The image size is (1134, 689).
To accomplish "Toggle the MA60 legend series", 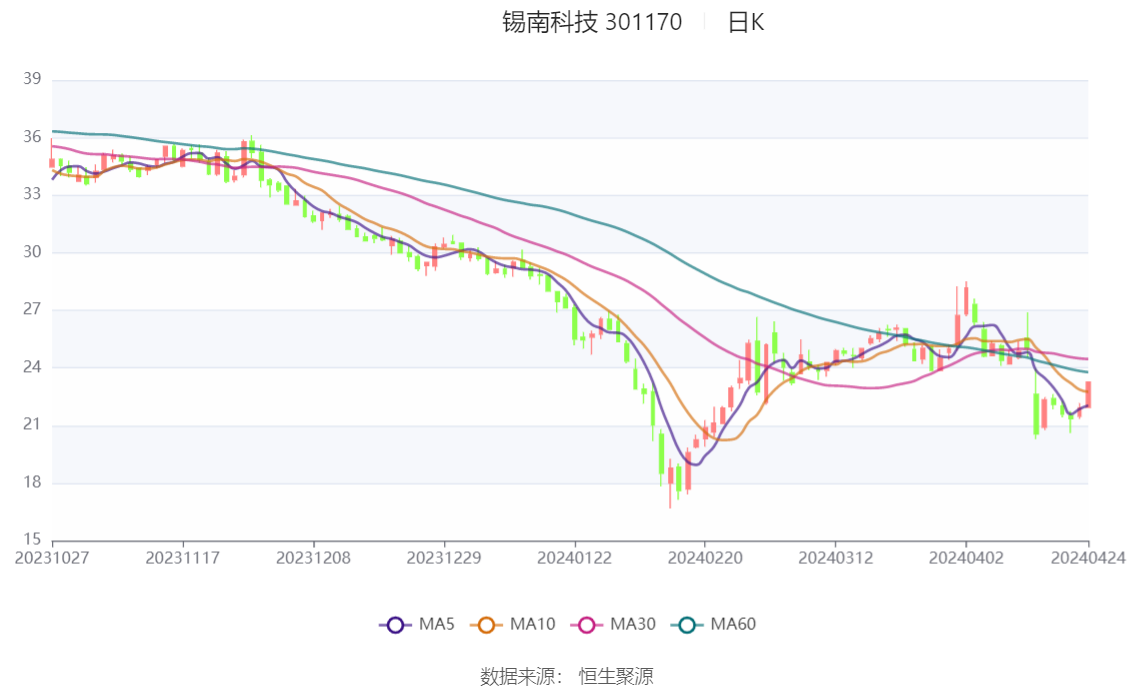I will point(714,625).
